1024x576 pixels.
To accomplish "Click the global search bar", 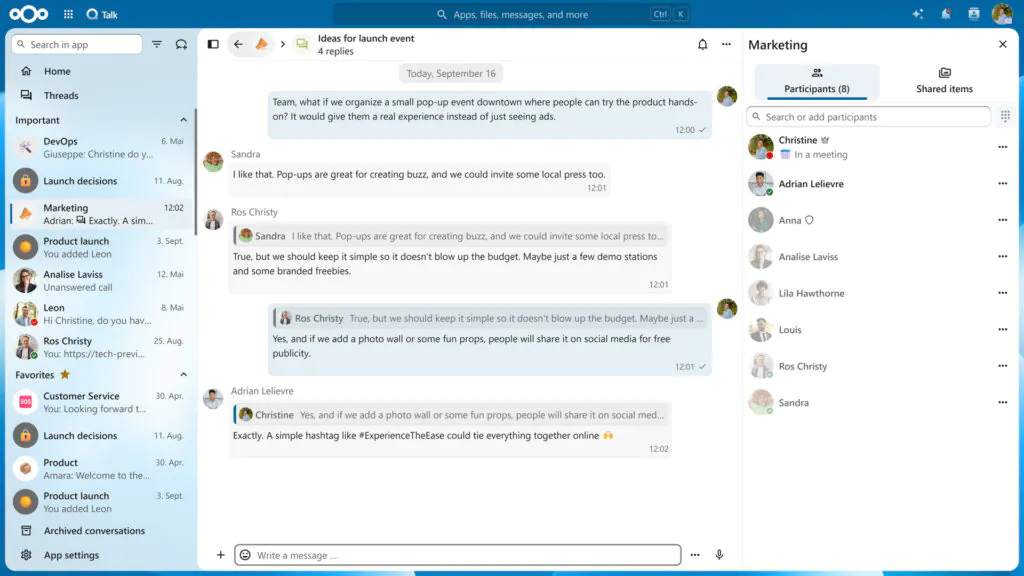I will point(512,14).
